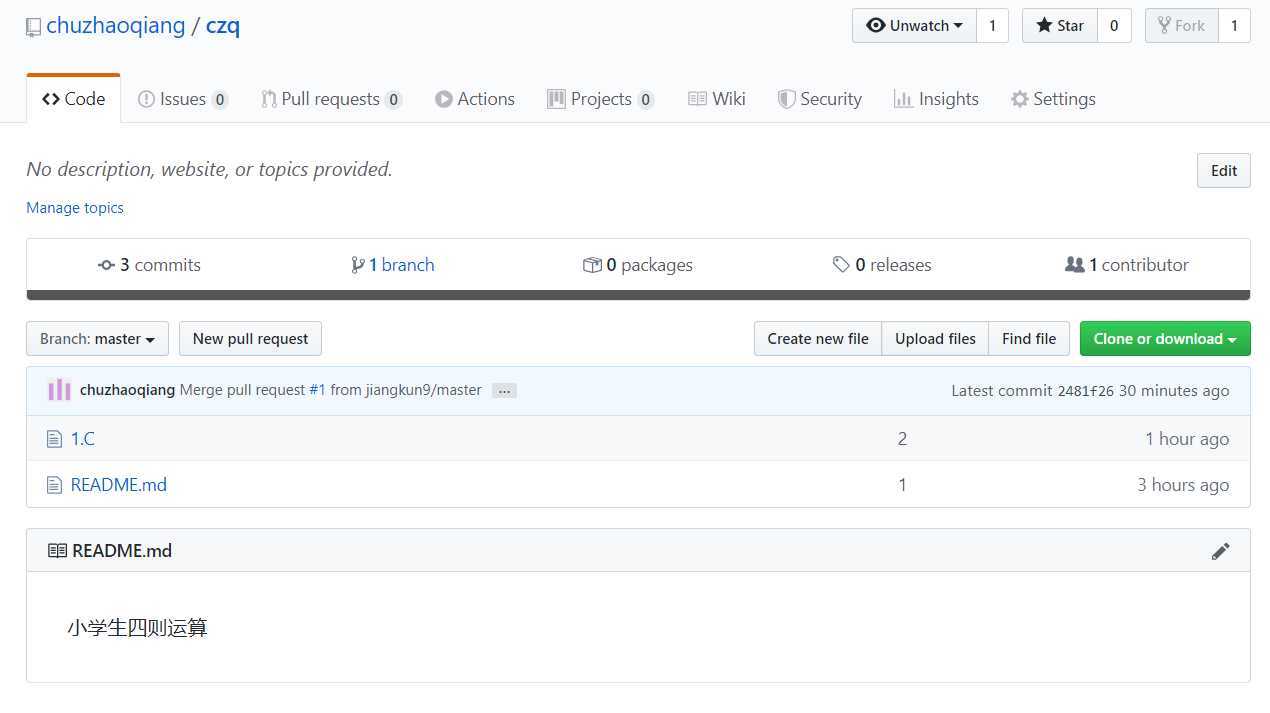Open the Actions tab
Viewport: 1270px width, 713px height.
pos(475,99)
